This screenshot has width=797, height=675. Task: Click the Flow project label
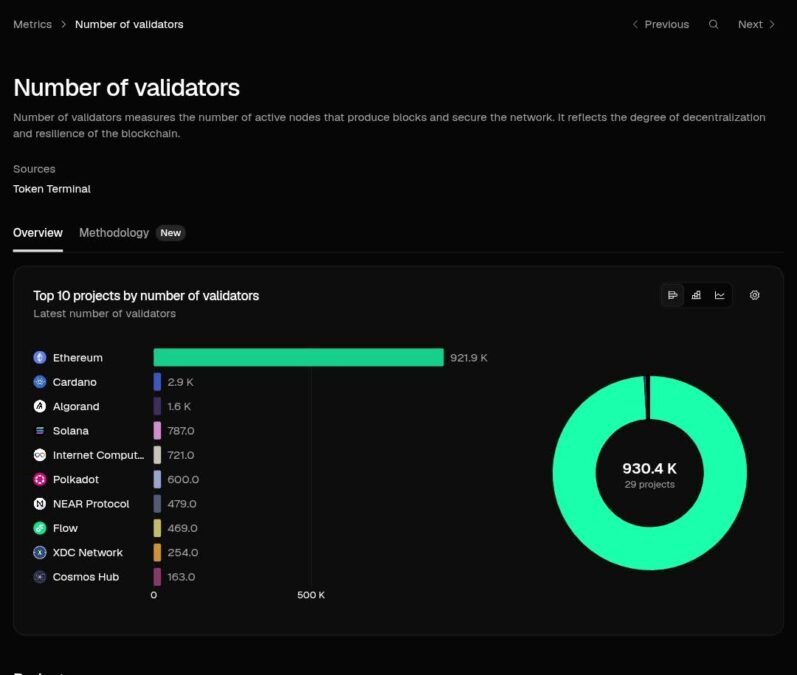[x=65, y=529]
